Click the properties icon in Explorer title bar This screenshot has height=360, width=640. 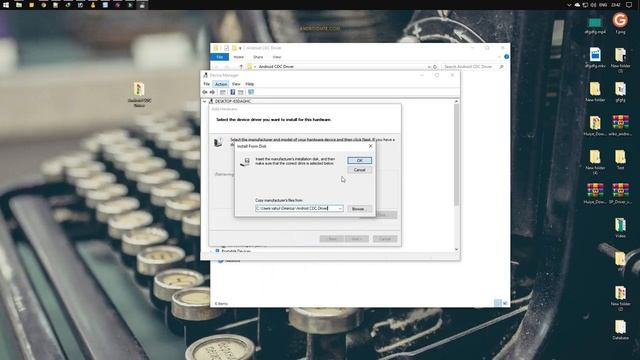coord(226,48)
